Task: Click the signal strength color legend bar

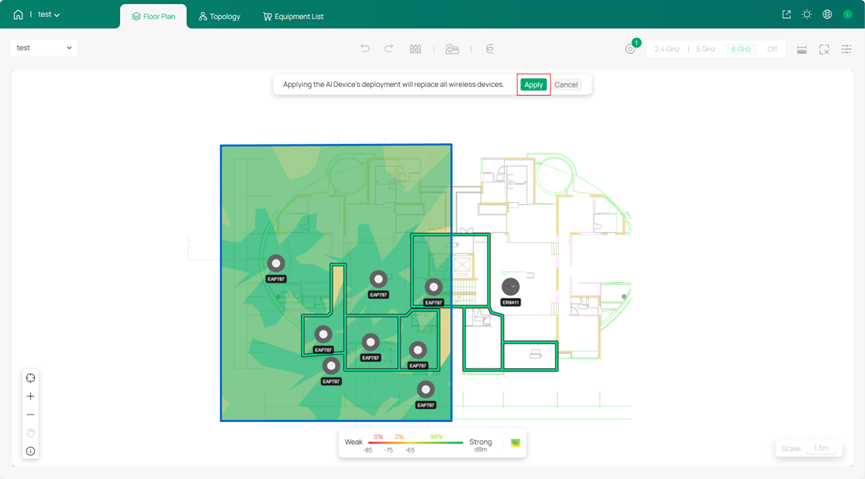Action: (x=415, y=443)
